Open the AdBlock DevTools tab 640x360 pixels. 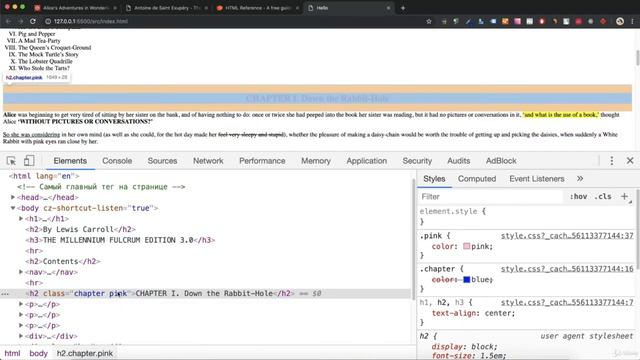pyautogui.click(x=501, y=161)
